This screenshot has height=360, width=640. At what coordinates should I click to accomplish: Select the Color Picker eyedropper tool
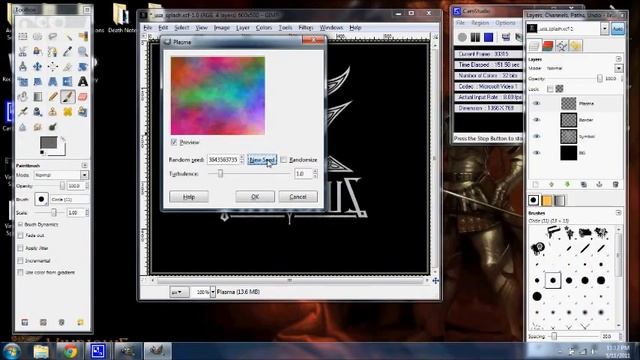[x=68, y=51]
